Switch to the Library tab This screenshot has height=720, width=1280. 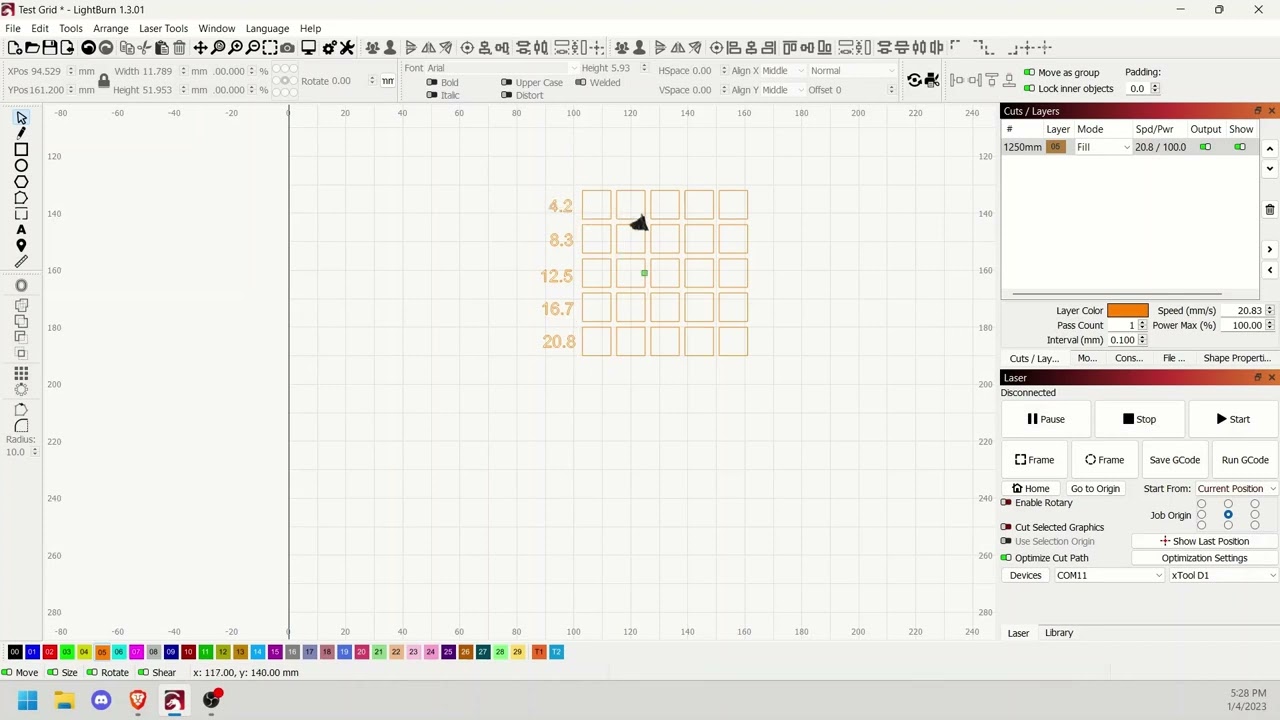pyautogui.click(x=1059, y=633)
